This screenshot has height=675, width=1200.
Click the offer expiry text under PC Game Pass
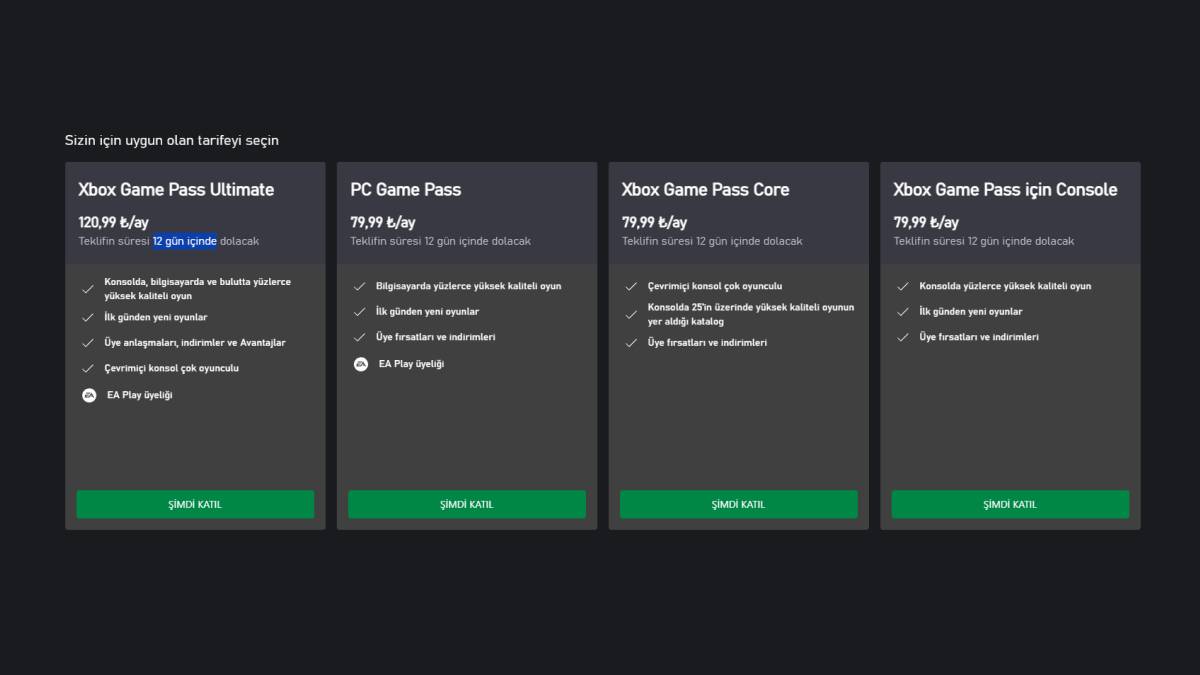440,241
